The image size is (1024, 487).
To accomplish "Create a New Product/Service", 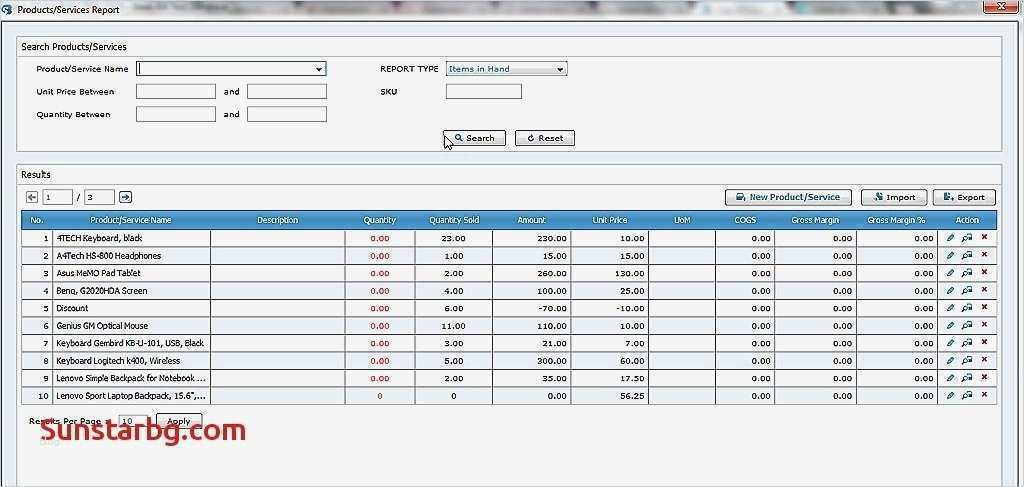I will pos(788,197).
